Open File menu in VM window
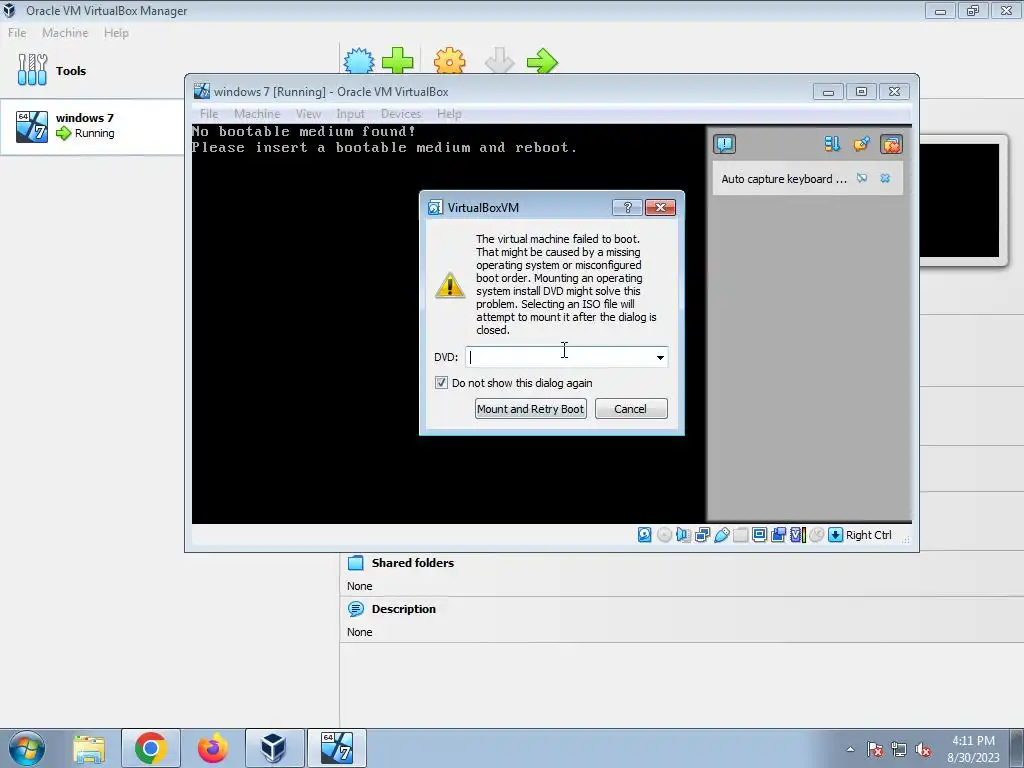Image resolution: width=1024 pixels, height=768 pixels. 209,114
